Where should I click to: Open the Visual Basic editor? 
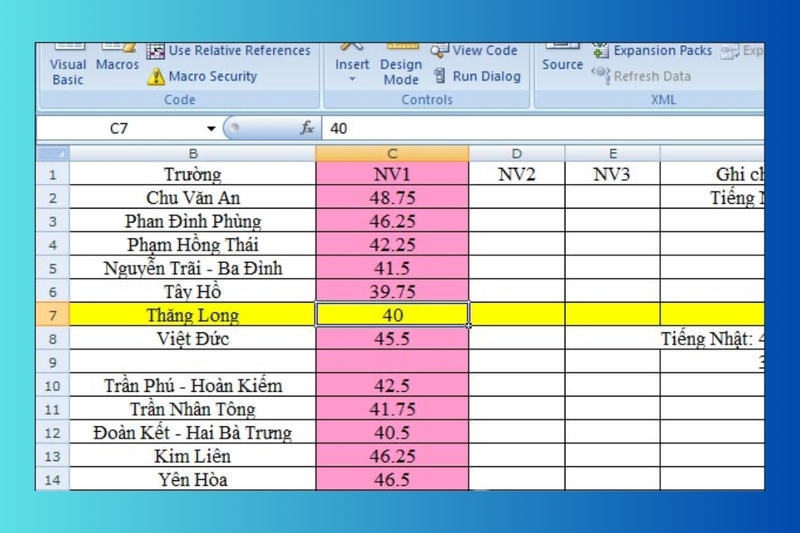pos(68,65)
